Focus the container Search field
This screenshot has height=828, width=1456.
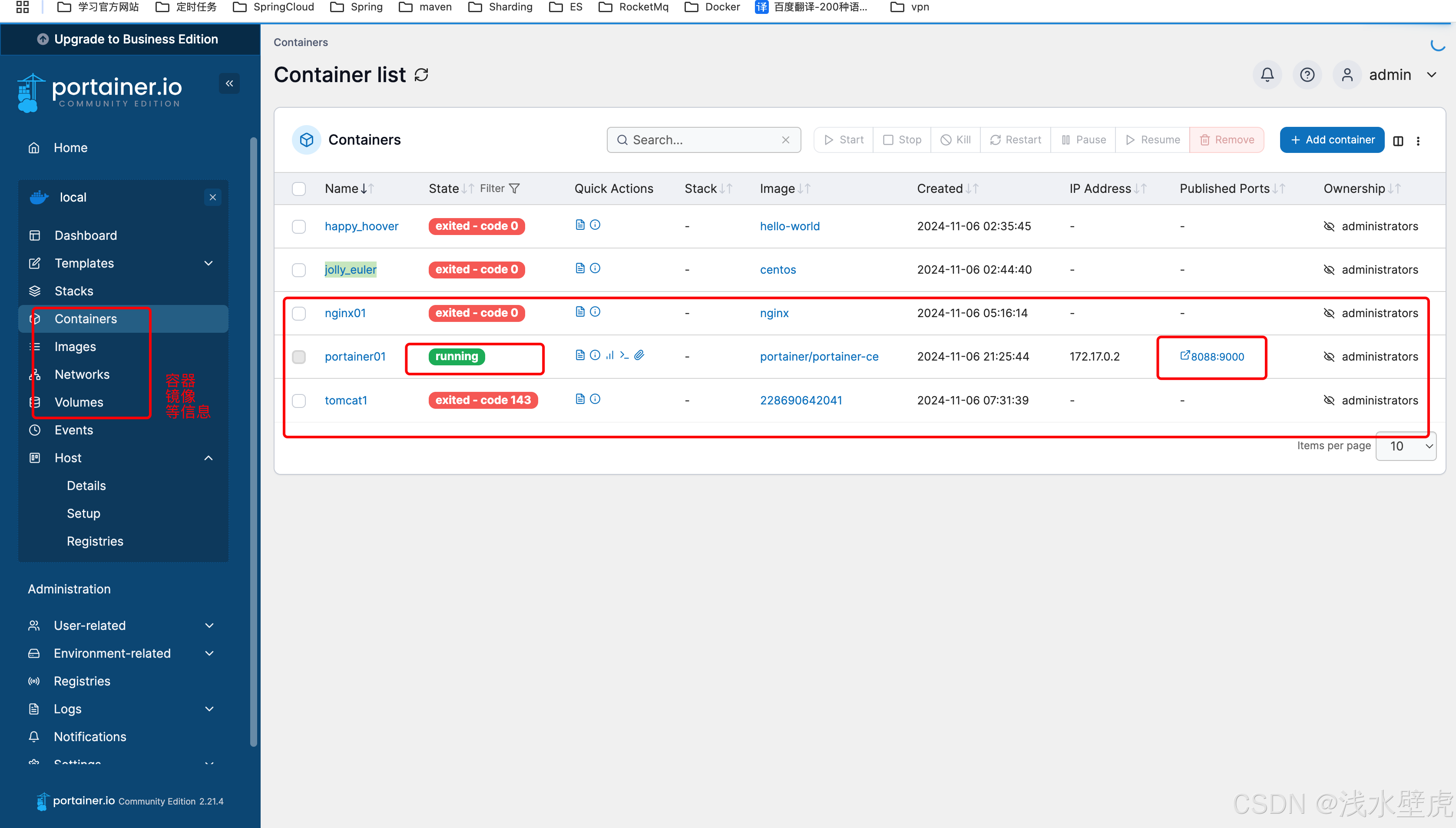704,140
